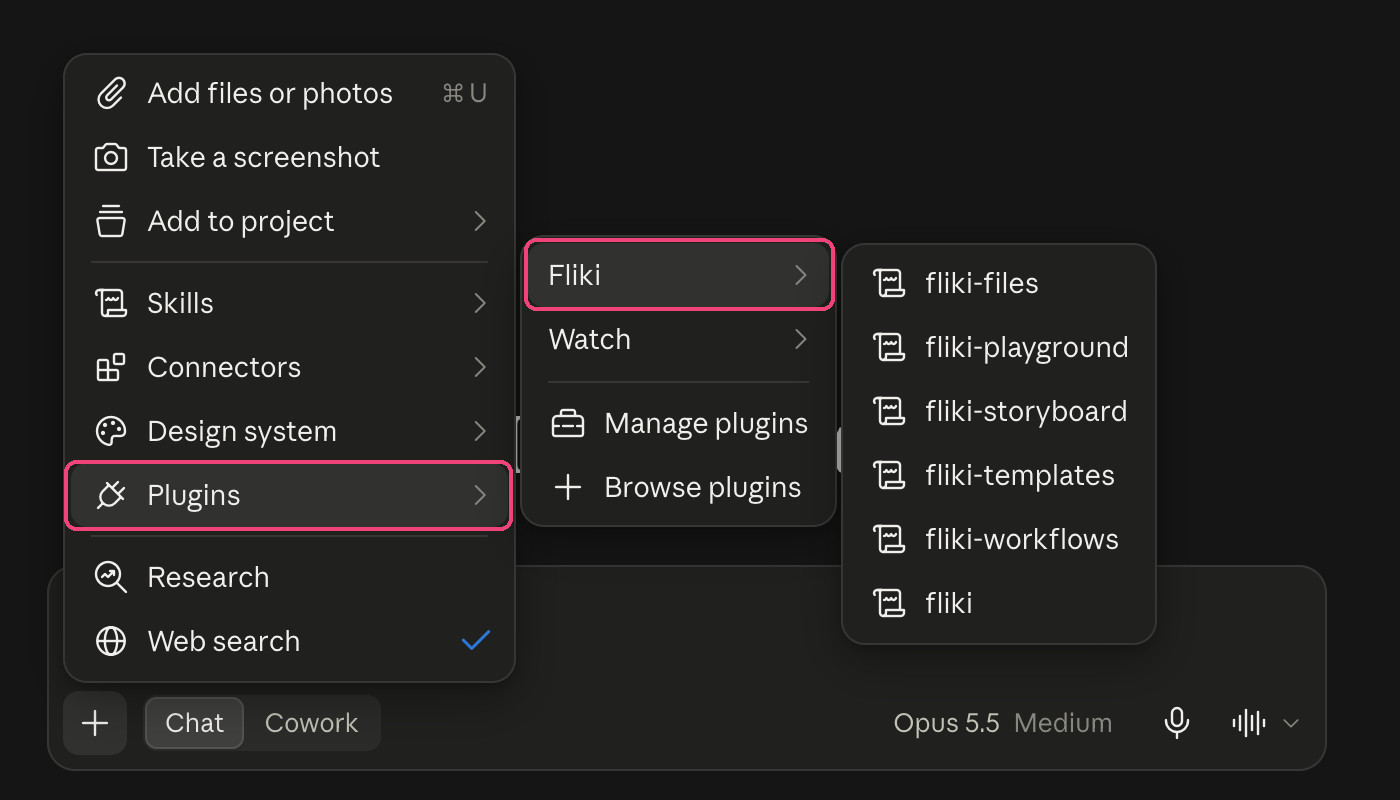The width and height of the screenshot is (1400, 800).
Task: Click the paperclip icon for Add files or photos
Action: [x=111, y=94]
